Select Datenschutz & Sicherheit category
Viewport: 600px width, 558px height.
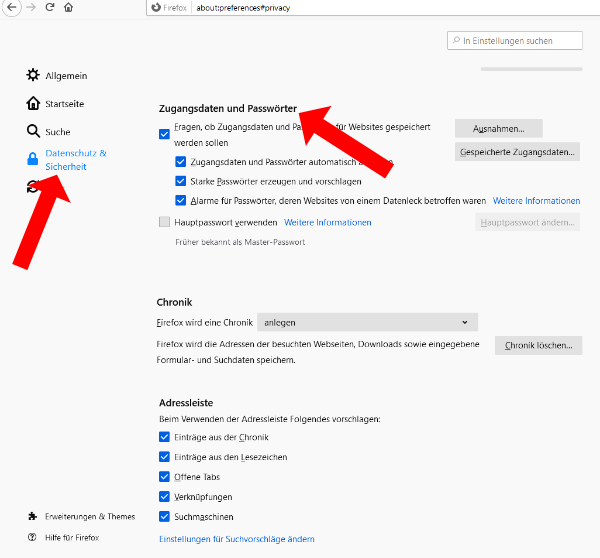75,160
